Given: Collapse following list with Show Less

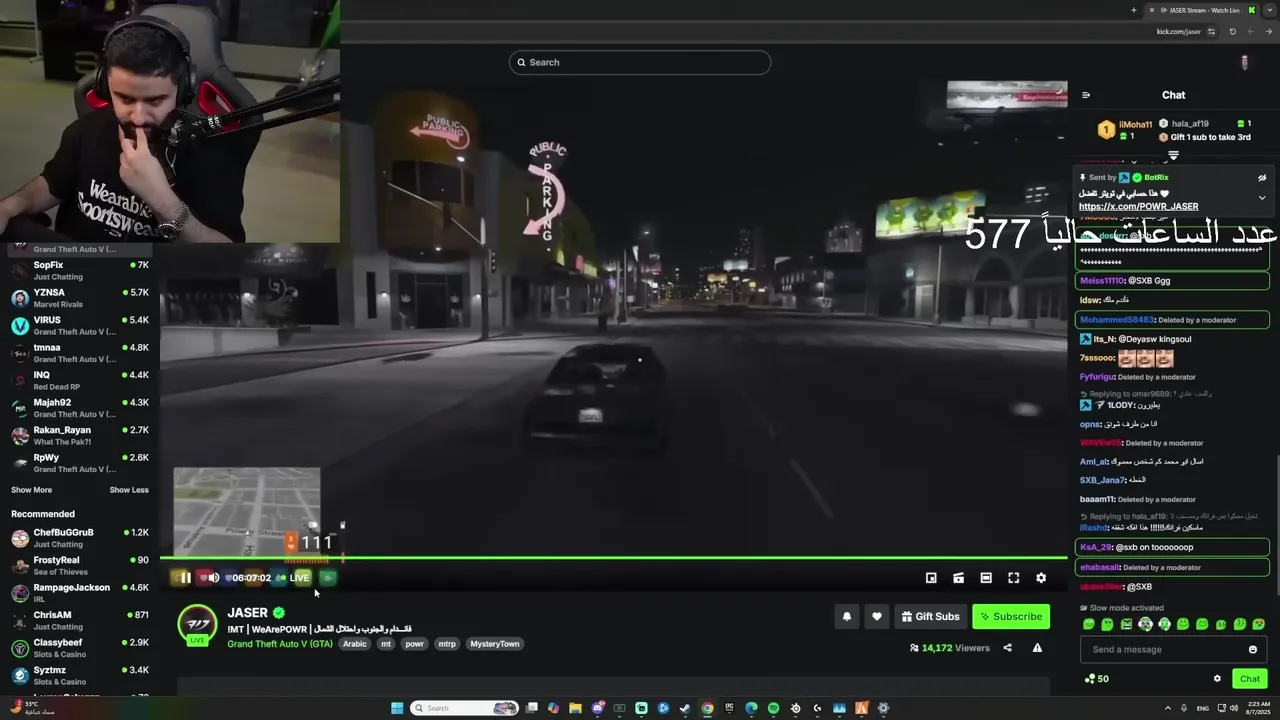Looking at the screenshot, I should coord(129,490).
